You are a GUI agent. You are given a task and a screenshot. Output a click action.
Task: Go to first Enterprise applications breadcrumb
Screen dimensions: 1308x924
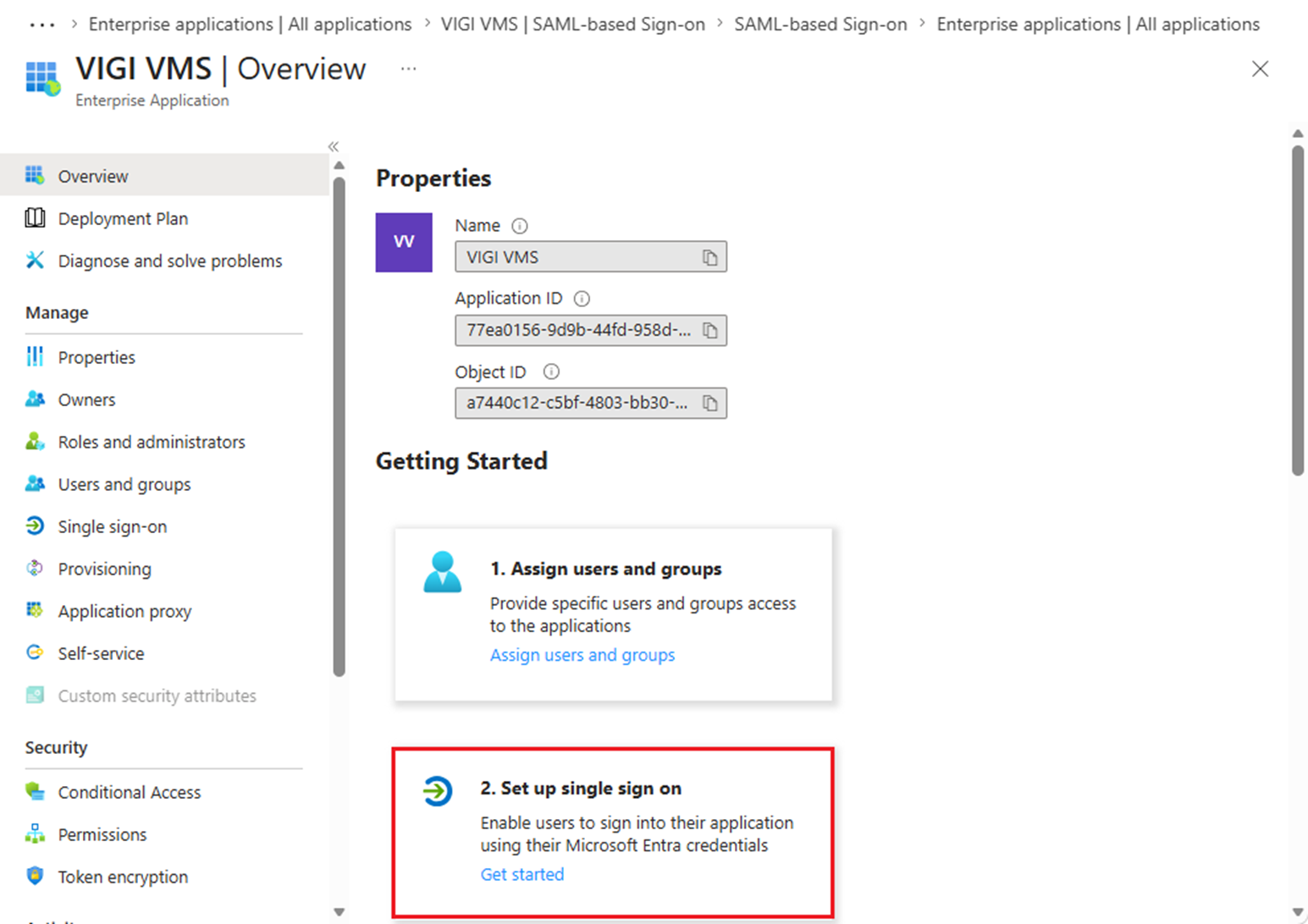(x=250, y=25)
